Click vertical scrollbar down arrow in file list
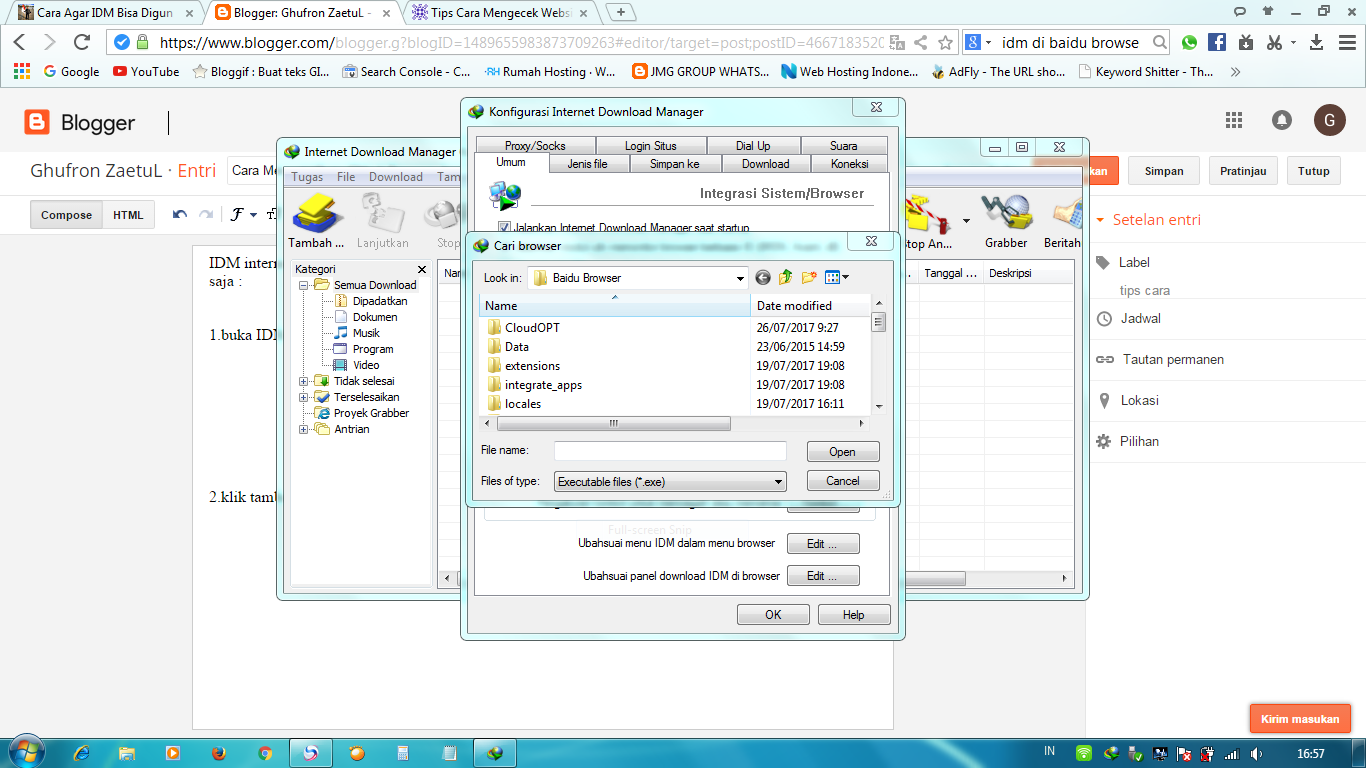This screenshot has width=1366, height=768. click(878, 406)
